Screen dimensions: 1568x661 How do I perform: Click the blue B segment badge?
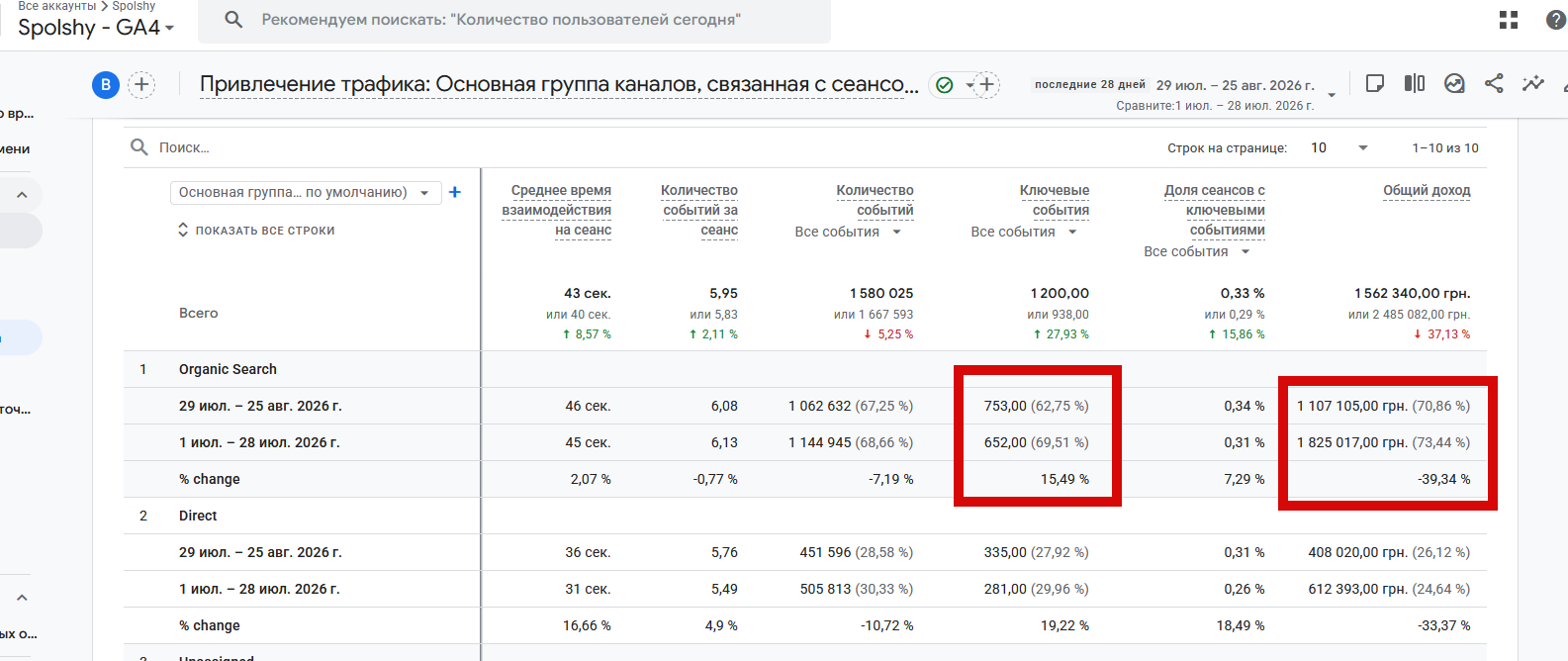[106, 85]
